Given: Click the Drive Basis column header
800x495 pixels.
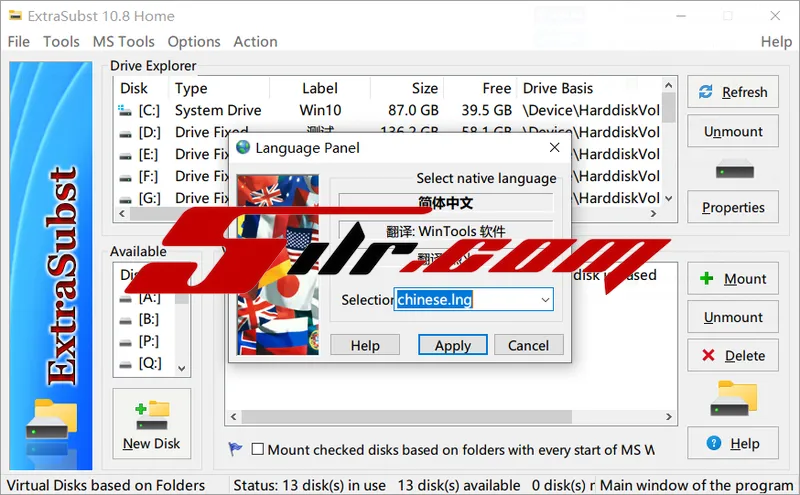Looking at the screenshot, I should (x=558, y=88).
